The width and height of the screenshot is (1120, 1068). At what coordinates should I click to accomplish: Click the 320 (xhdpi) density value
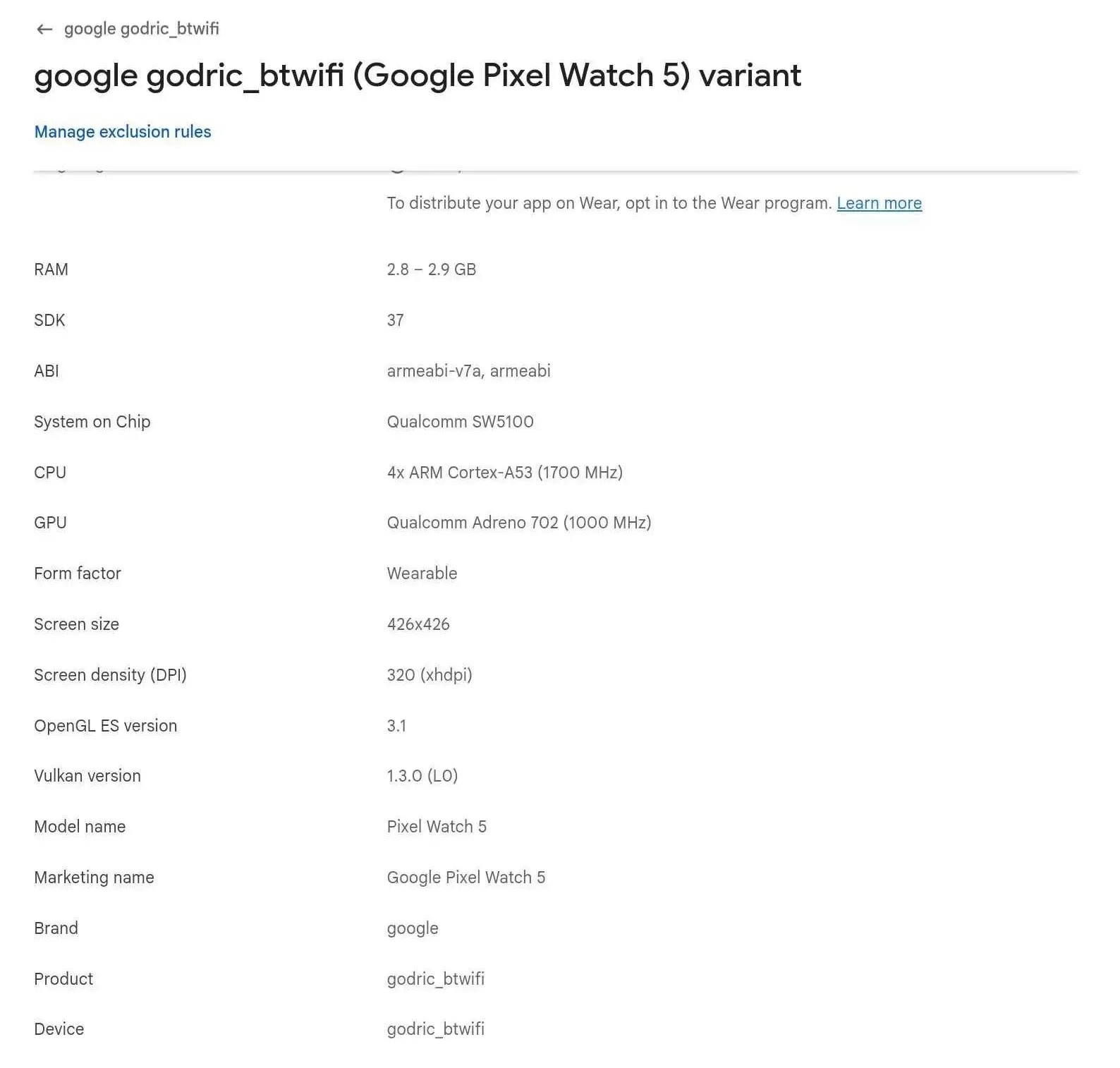point(429,675)
